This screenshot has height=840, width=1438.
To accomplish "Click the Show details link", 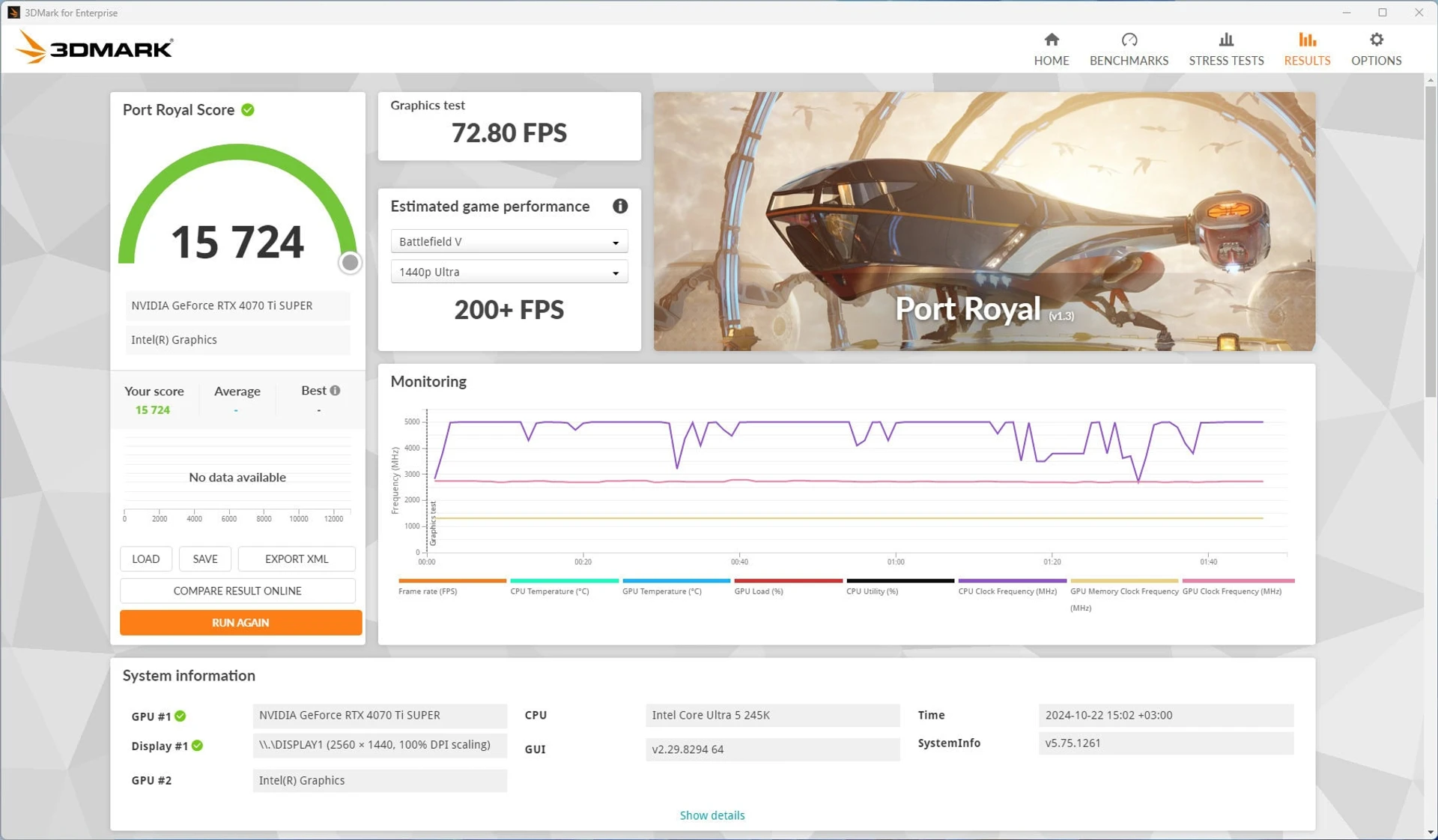I will pyautogui.click(x=712, y=815).
